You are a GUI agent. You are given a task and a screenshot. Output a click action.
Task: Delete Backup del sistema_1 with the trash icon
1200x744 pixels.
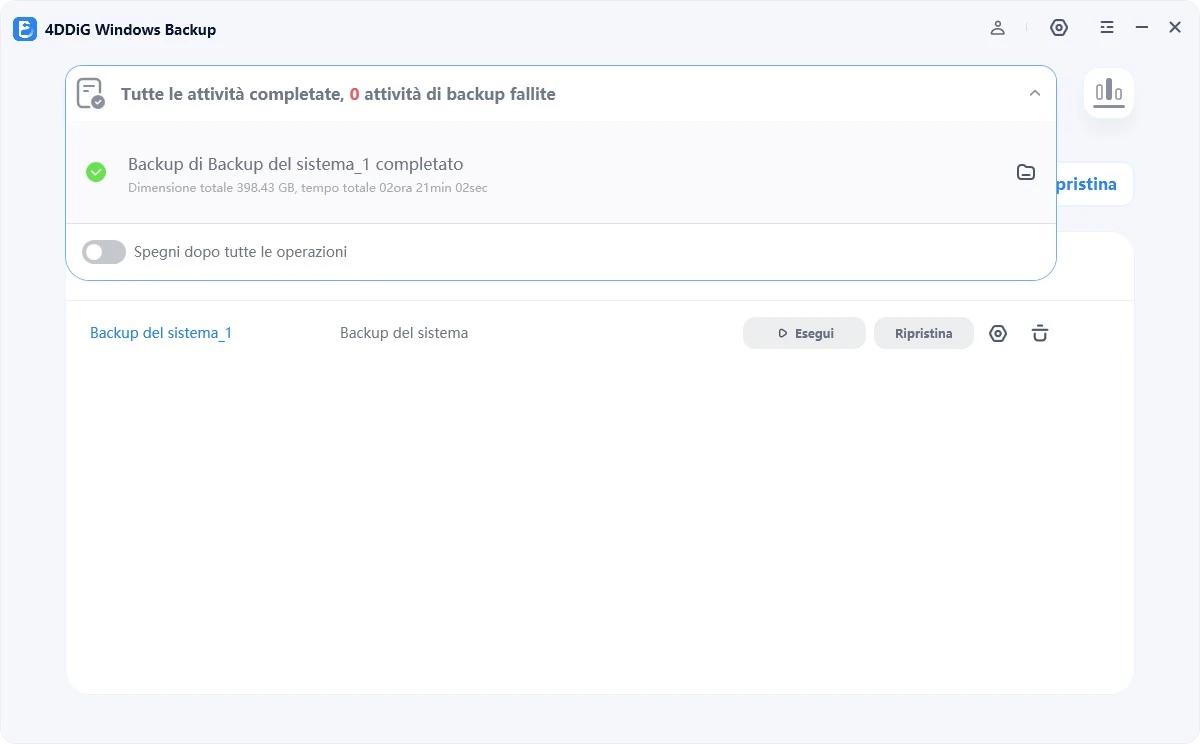[x=1039, y=333]
